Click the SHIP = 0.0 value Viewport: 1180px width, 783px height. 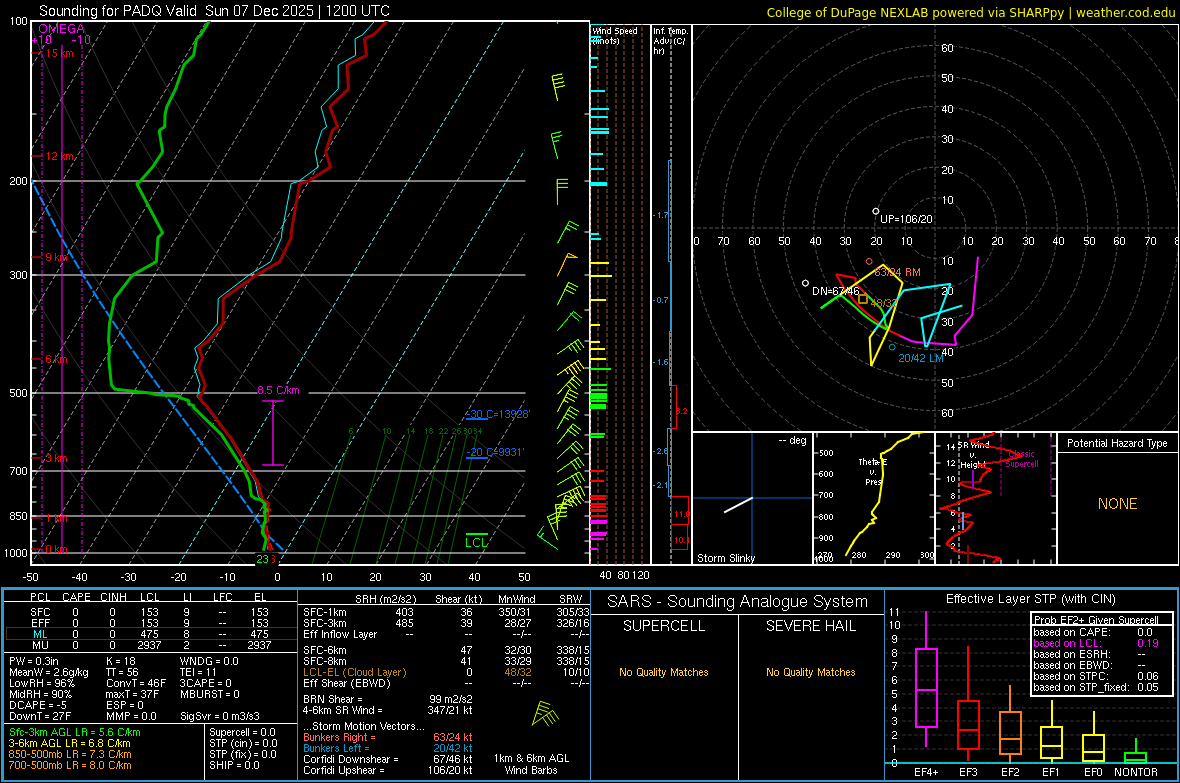[234, 765]
